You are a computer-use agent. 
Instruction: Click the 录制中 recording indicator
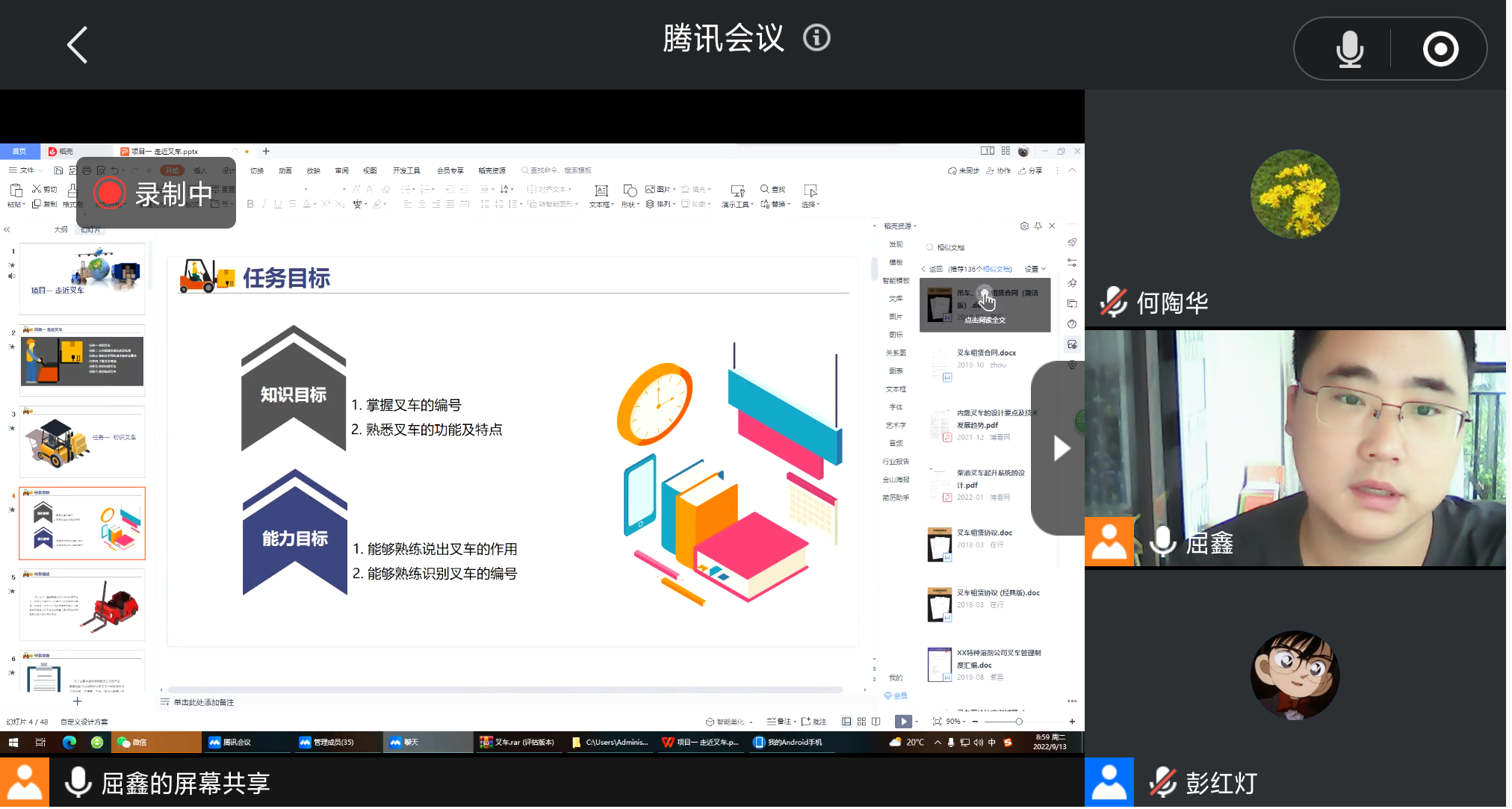coord(156,193)
